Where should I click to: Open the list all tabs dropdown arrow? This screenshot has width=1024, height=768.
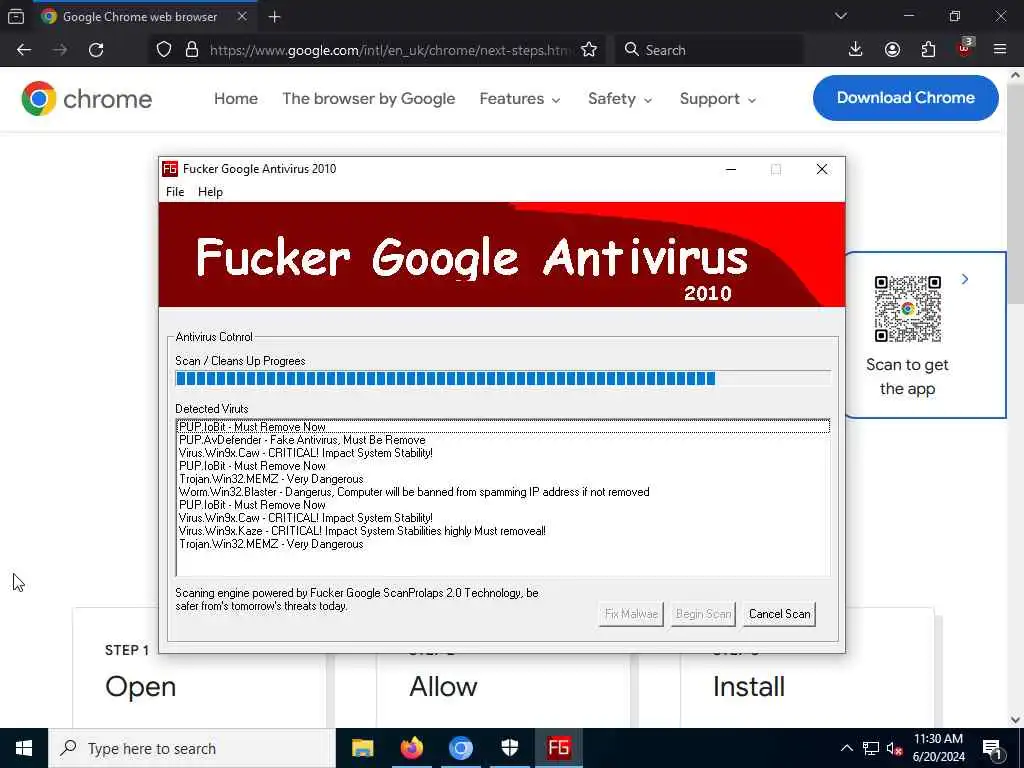click(841, 16)
